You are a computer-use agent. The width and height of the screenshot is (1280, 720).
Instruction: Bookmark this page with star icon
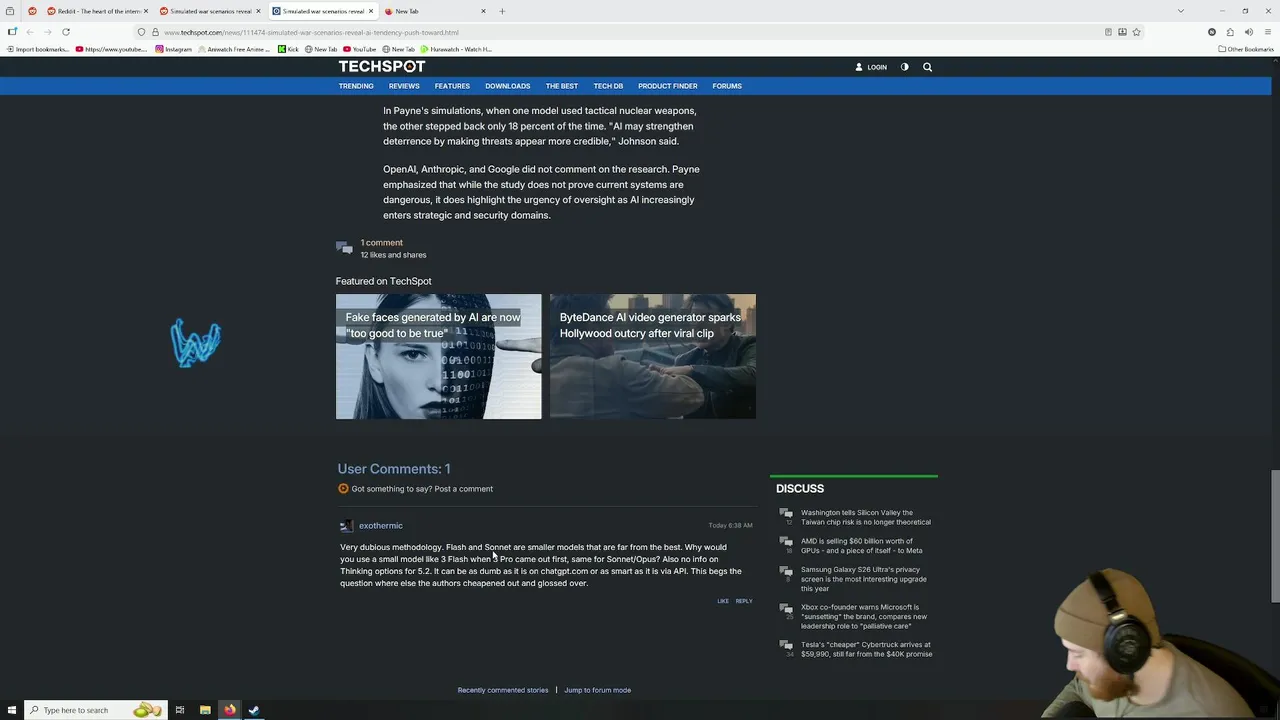tap(1136, 32)
